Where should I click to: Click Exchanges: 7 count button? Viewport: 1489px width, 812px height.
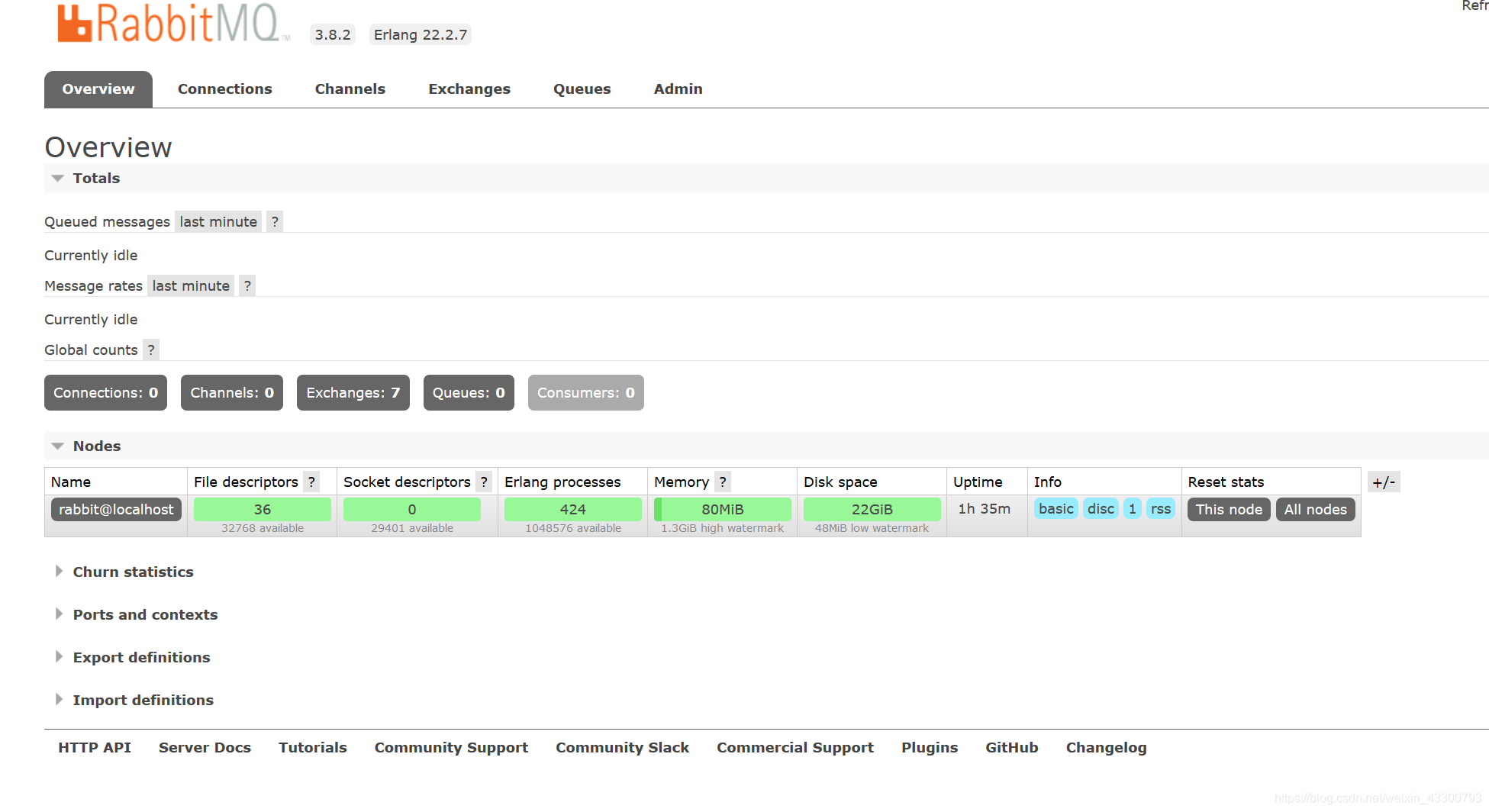tap(353, 393)
